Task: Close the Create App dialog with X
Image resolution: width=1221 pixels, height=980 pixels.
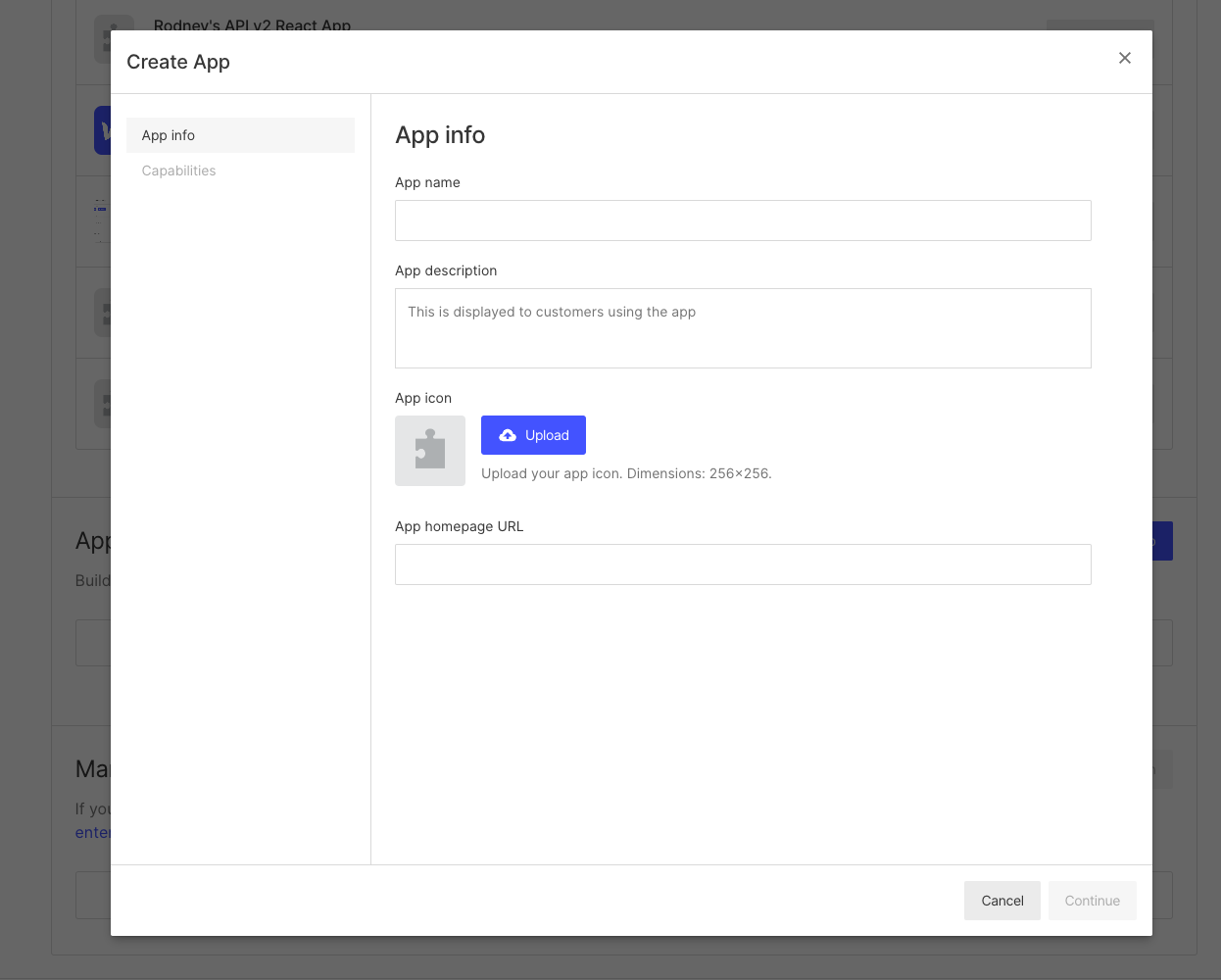Action: click(1125, 58)
